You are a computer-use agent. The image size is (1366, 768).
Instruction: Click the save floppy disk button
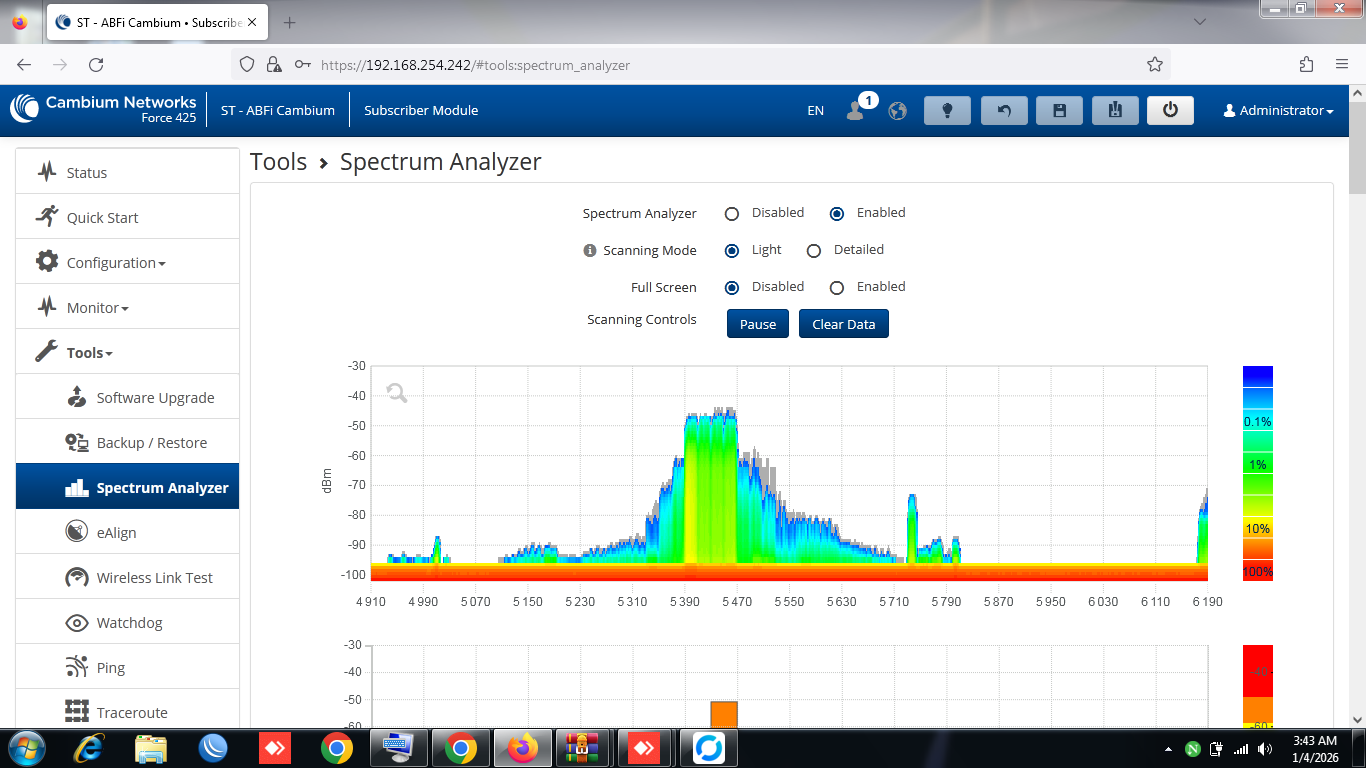(1060, 111)
